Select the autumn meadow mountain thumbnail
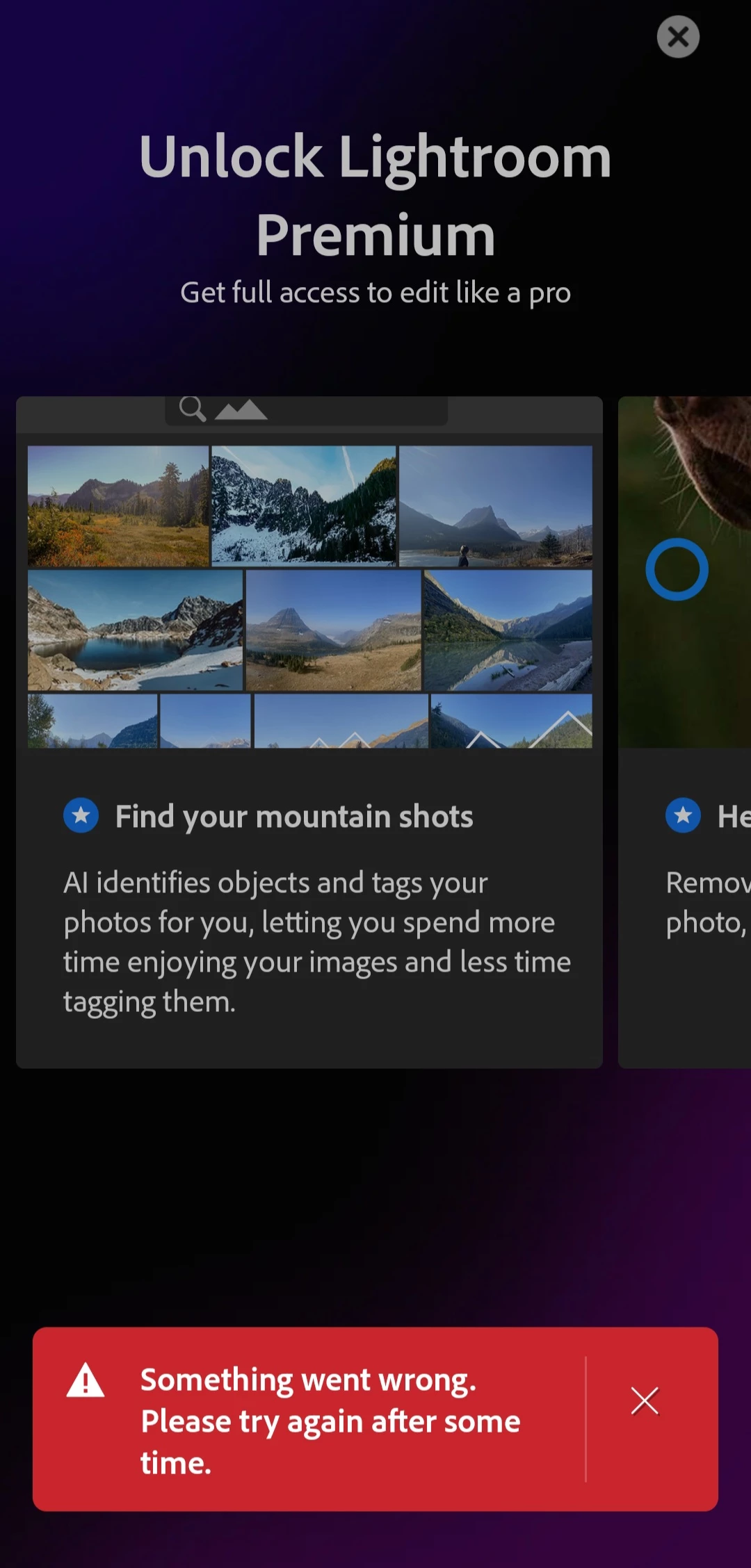The image size is (751, 1568). click(x=118, y=506)
